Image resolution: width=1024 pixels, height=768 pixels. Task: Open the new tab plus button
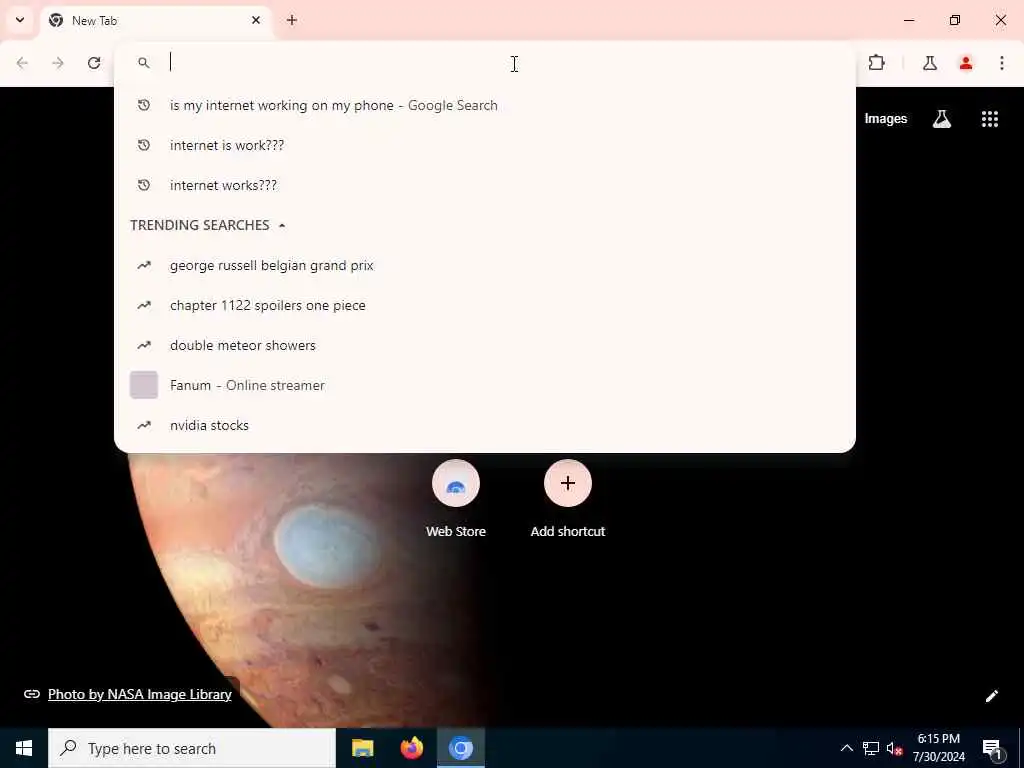coord(292,20)
